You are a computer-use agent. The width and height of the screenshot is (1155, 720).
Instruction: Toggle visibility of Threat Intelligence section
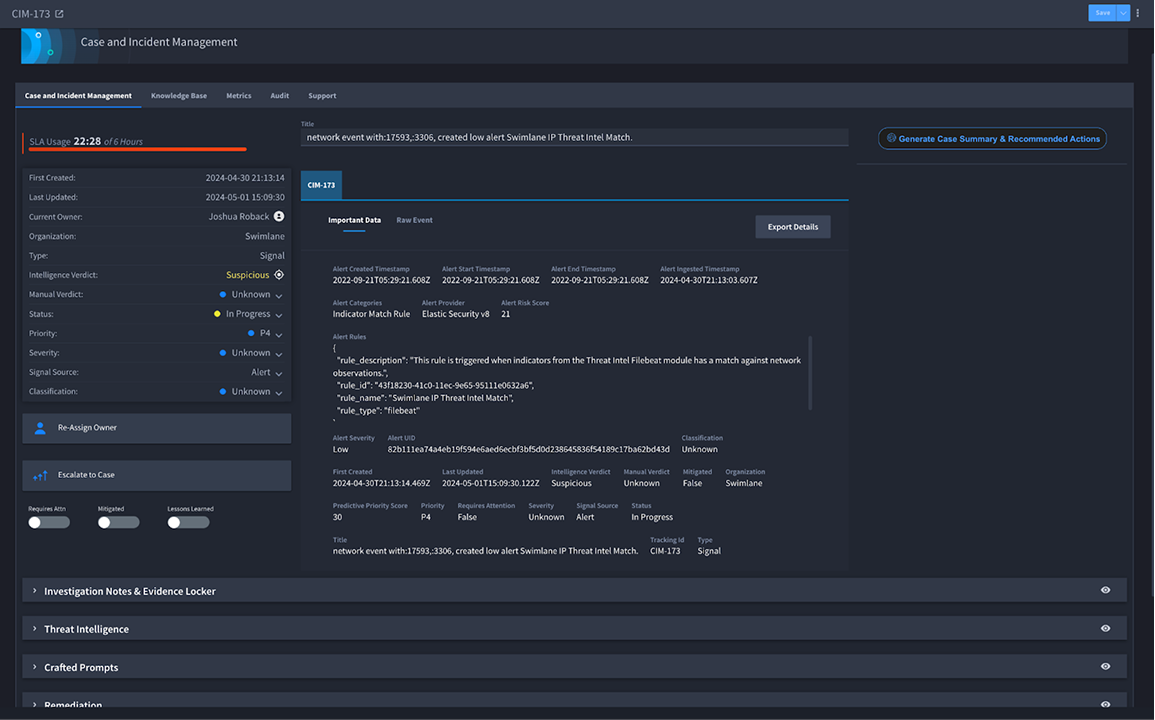(1106, 629)
